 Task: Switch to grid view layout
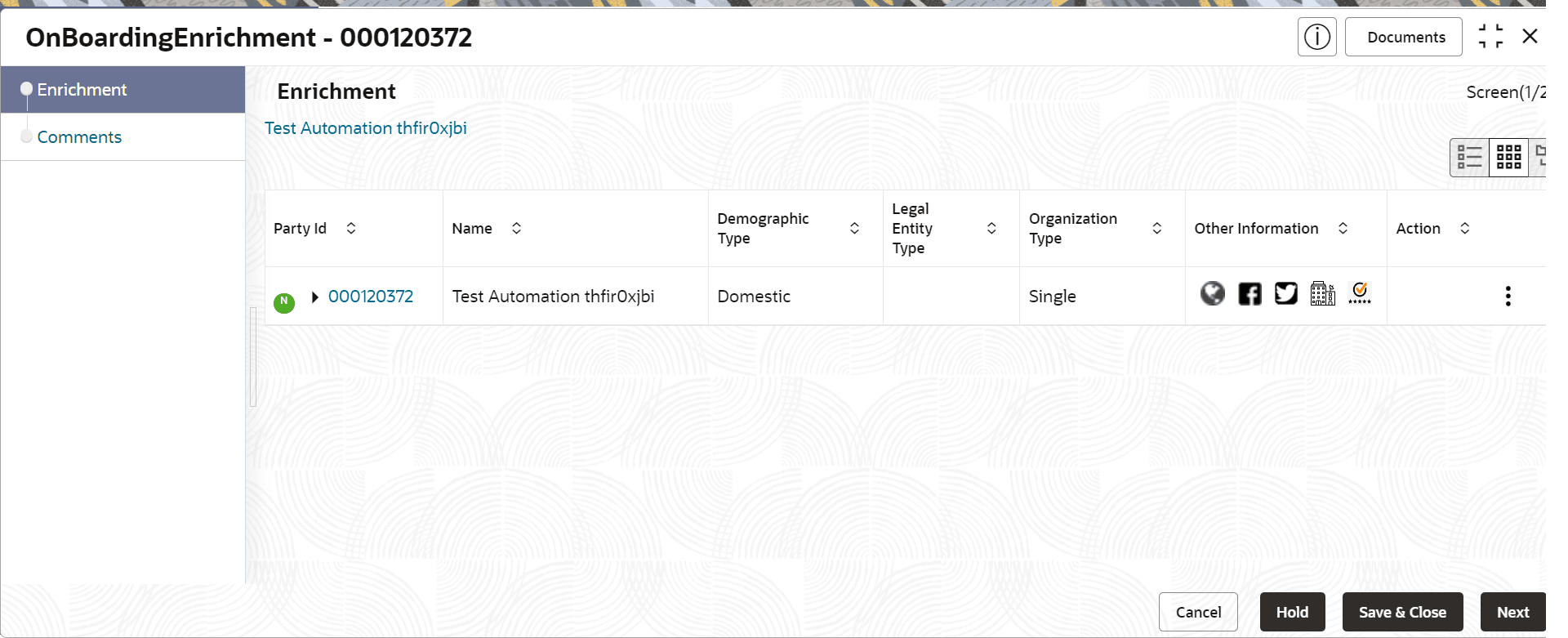click(x=1508, y=157)
